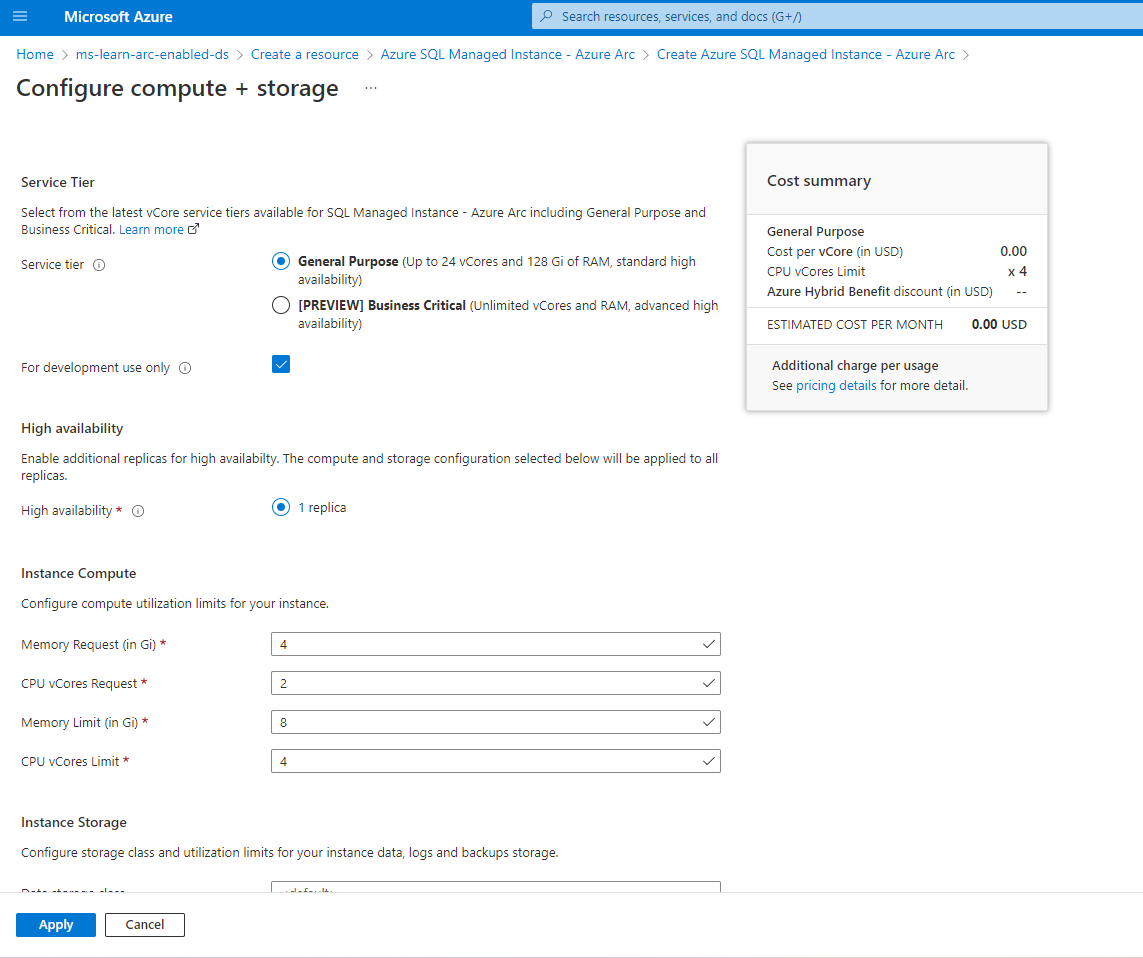Click the Additional charge per usage text
The image size is (1143, 958).
pos(855,366)
